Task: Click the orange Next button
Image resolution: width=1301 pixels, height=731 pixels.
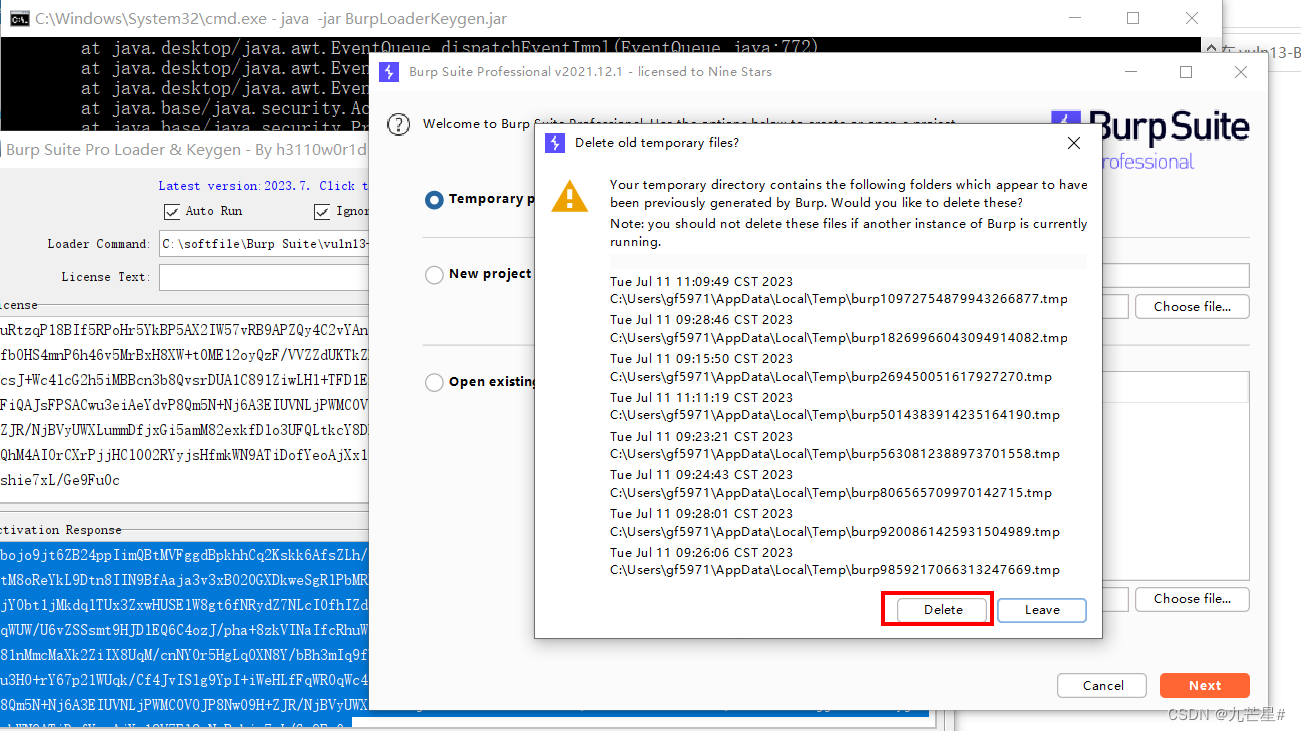Action: point(1205,685)
